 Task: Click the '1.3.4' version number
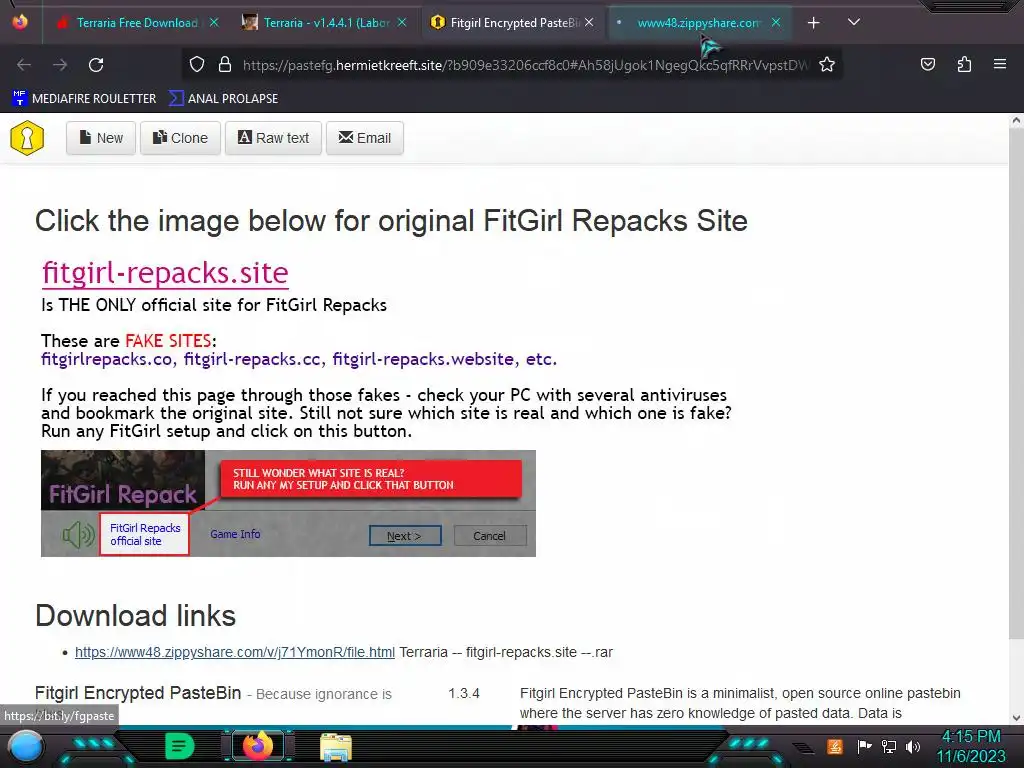pos(464,694)
